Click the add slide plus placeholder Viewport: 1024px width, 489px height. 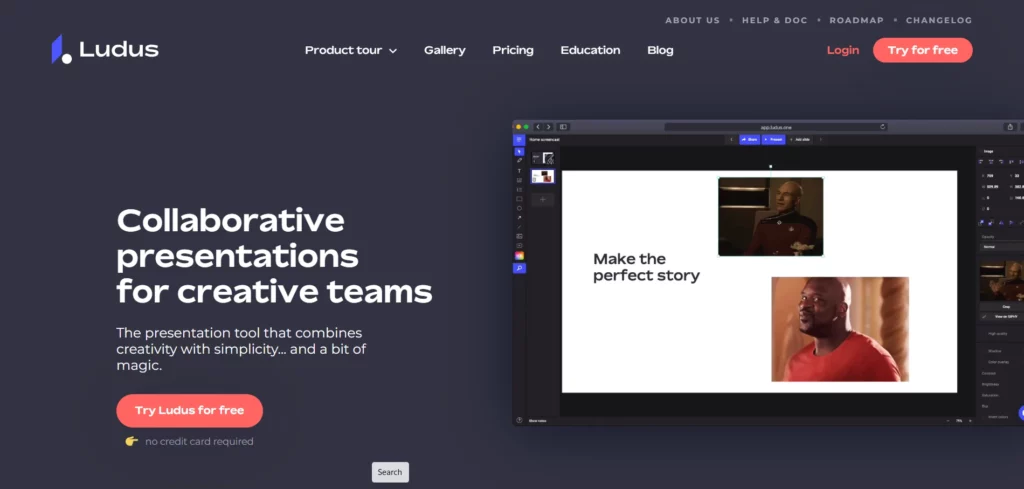coord(542,200)
